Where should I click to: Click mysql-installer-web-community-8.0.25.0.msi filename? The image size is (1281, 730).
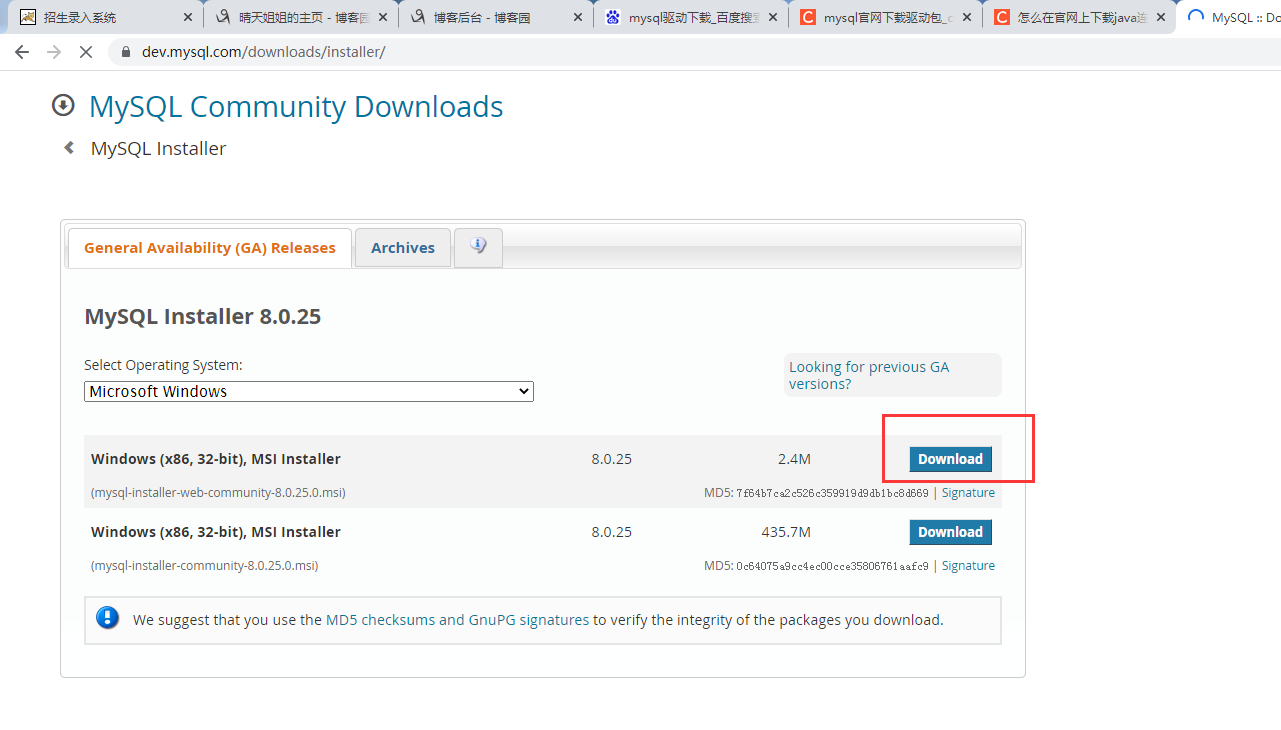pos(218,493)
